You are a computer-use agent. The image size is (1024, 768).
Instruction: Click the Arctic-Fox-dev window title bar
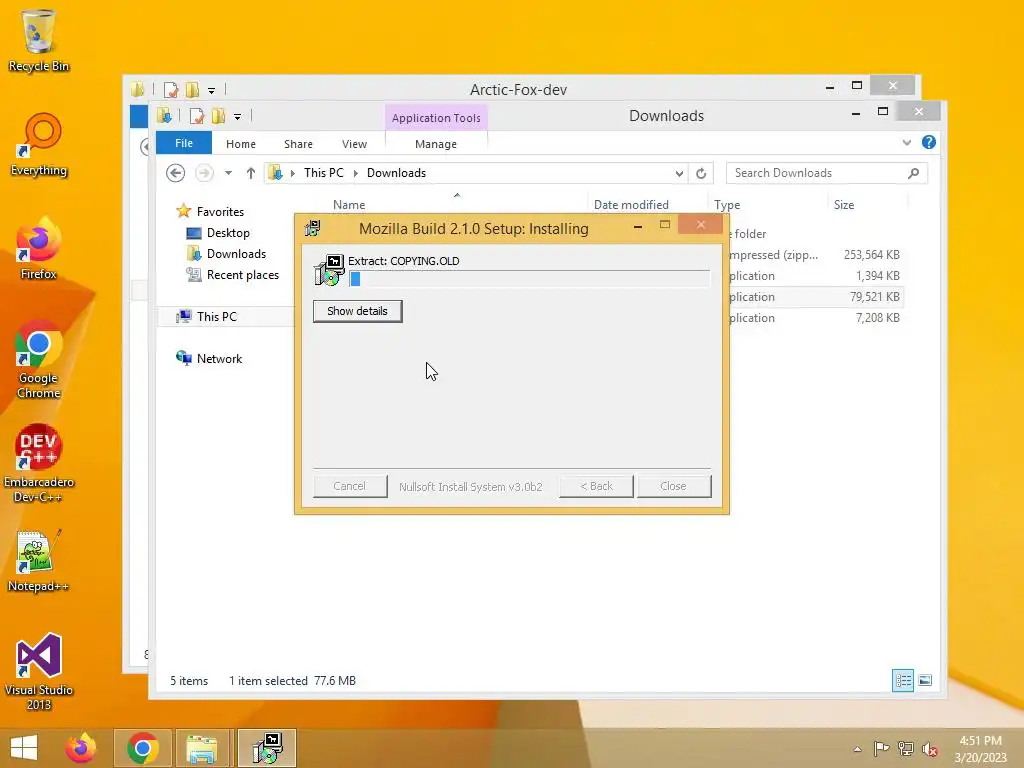pos(518,89)
